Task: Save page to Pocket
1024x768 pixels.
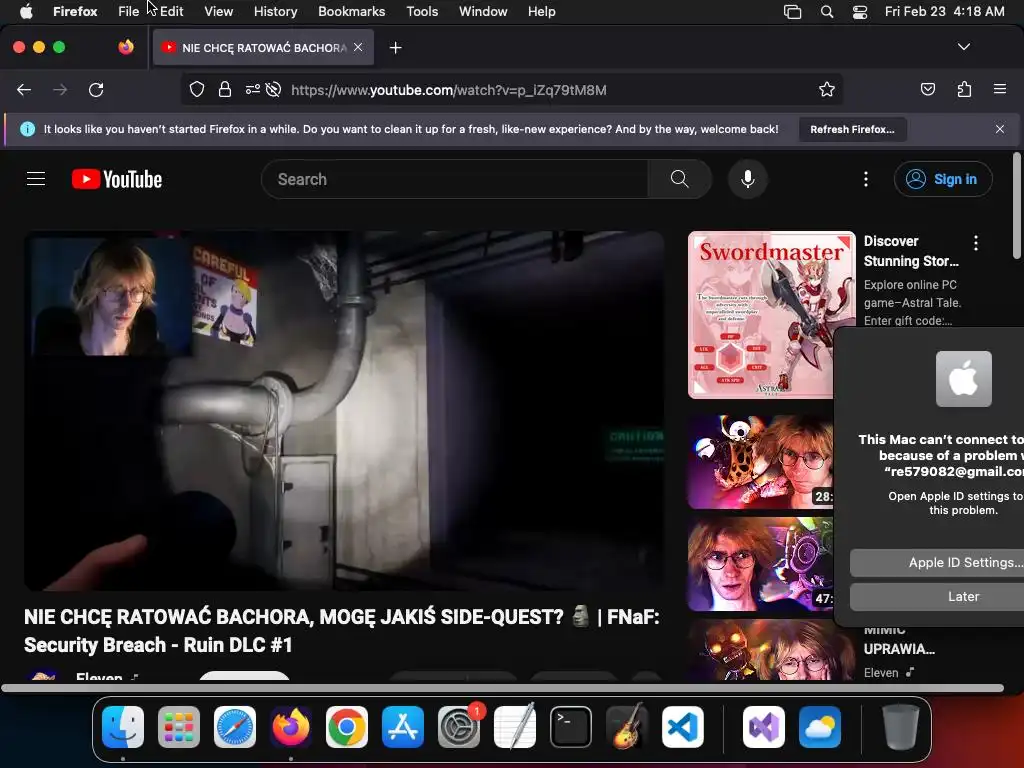Action: (927, 89)
